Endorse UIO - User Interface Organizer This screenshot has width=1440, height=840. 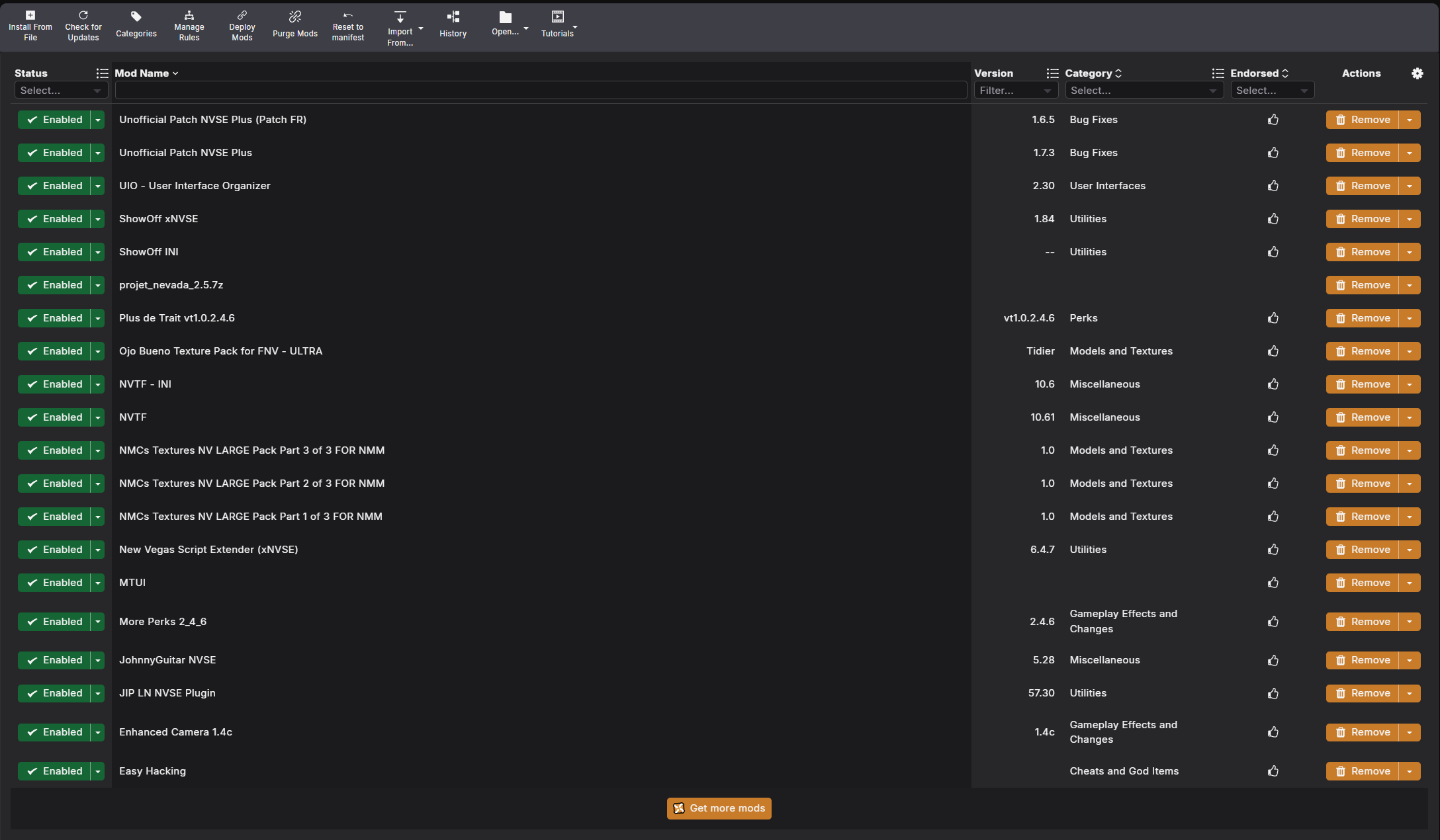[1273, 186]
